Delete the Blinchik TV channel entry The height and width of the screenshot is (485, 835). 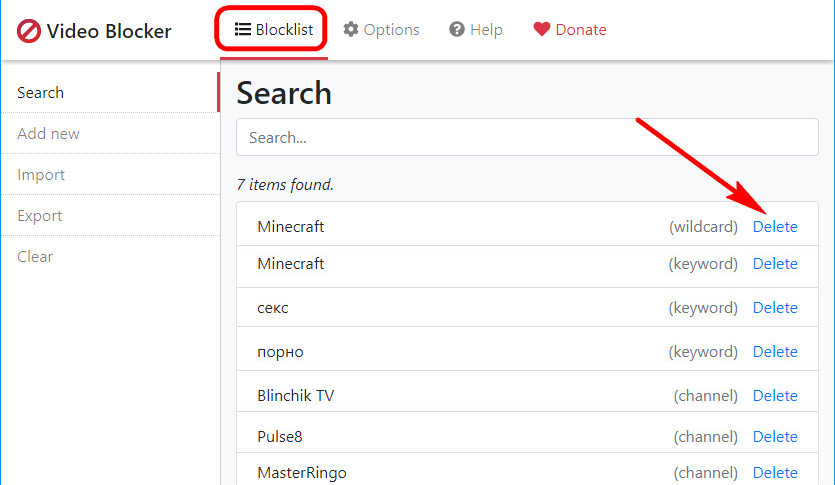click(775, 396)
